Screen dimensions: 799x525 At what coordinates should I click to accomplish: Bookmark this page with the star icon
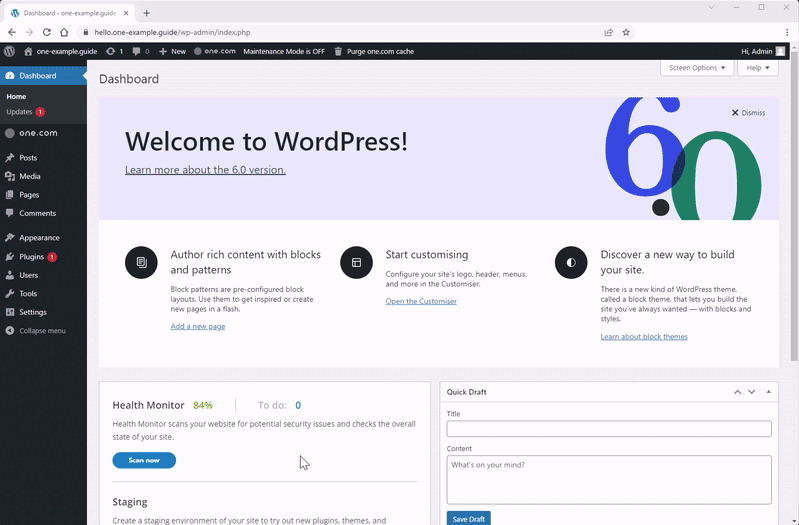pos(626,32)
